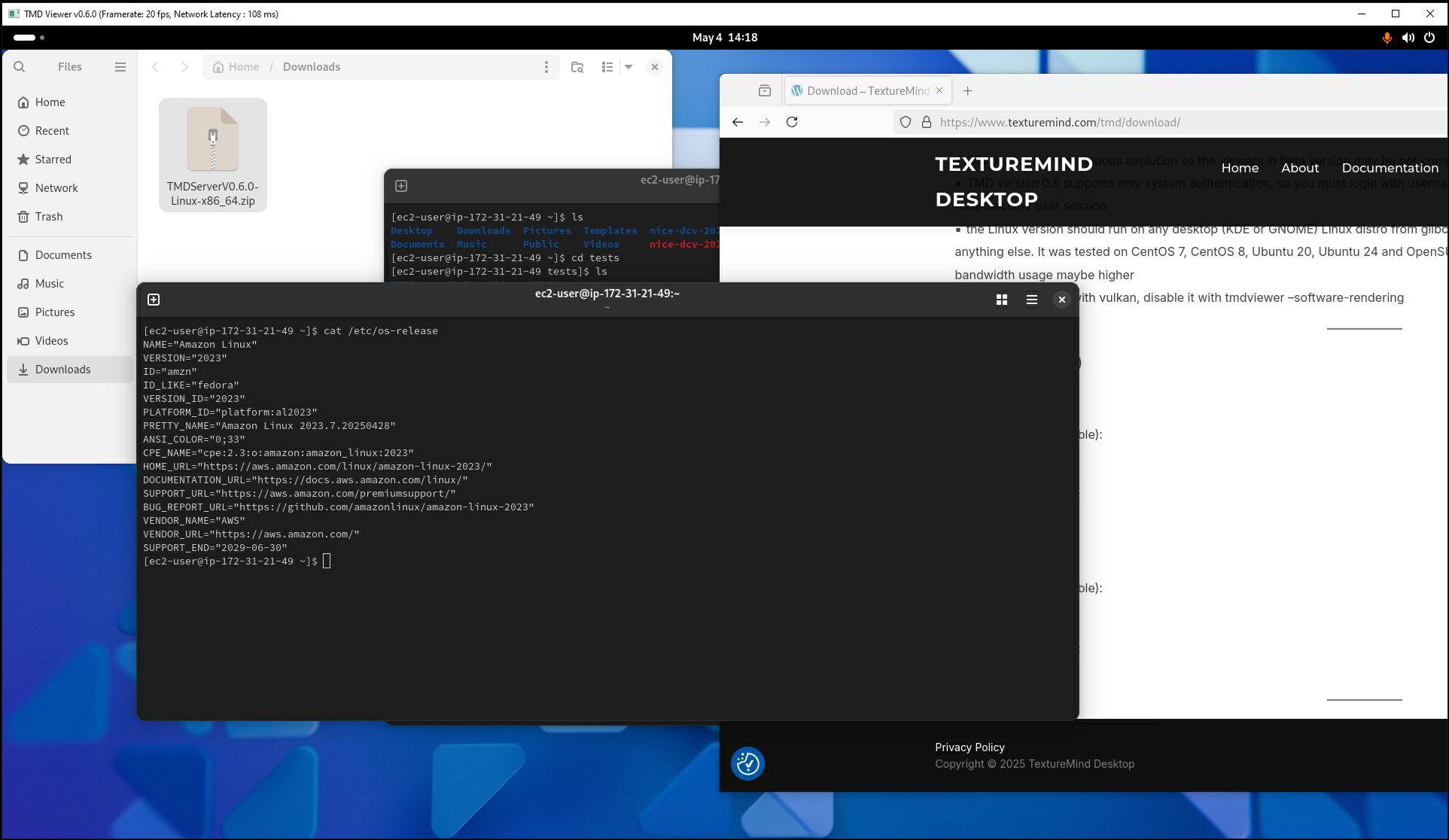Click the microphone indicator in top bar
1449x840 pixels.
coord(1387,38)
